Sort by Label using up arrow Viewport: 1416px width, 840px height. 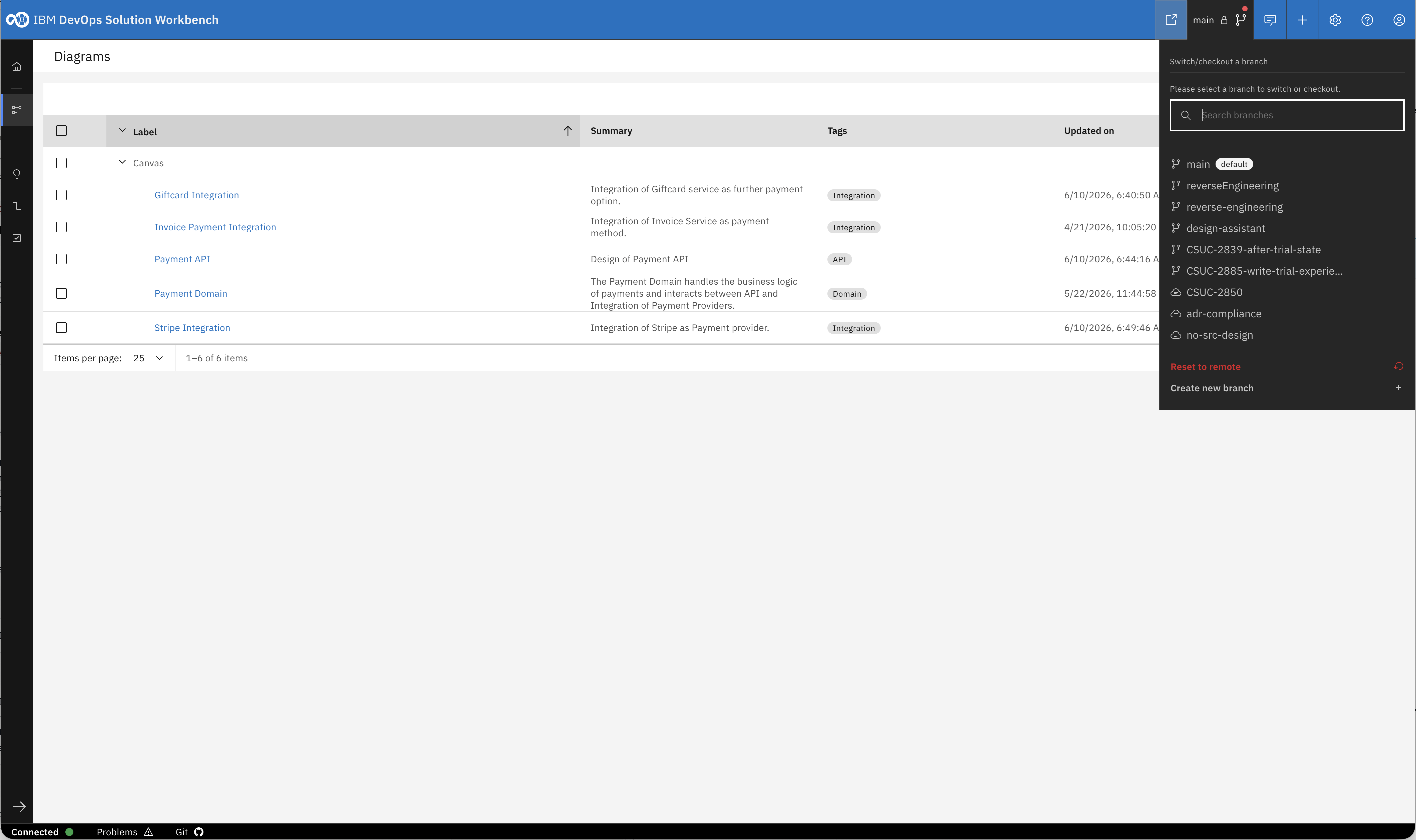click(567, 131)
